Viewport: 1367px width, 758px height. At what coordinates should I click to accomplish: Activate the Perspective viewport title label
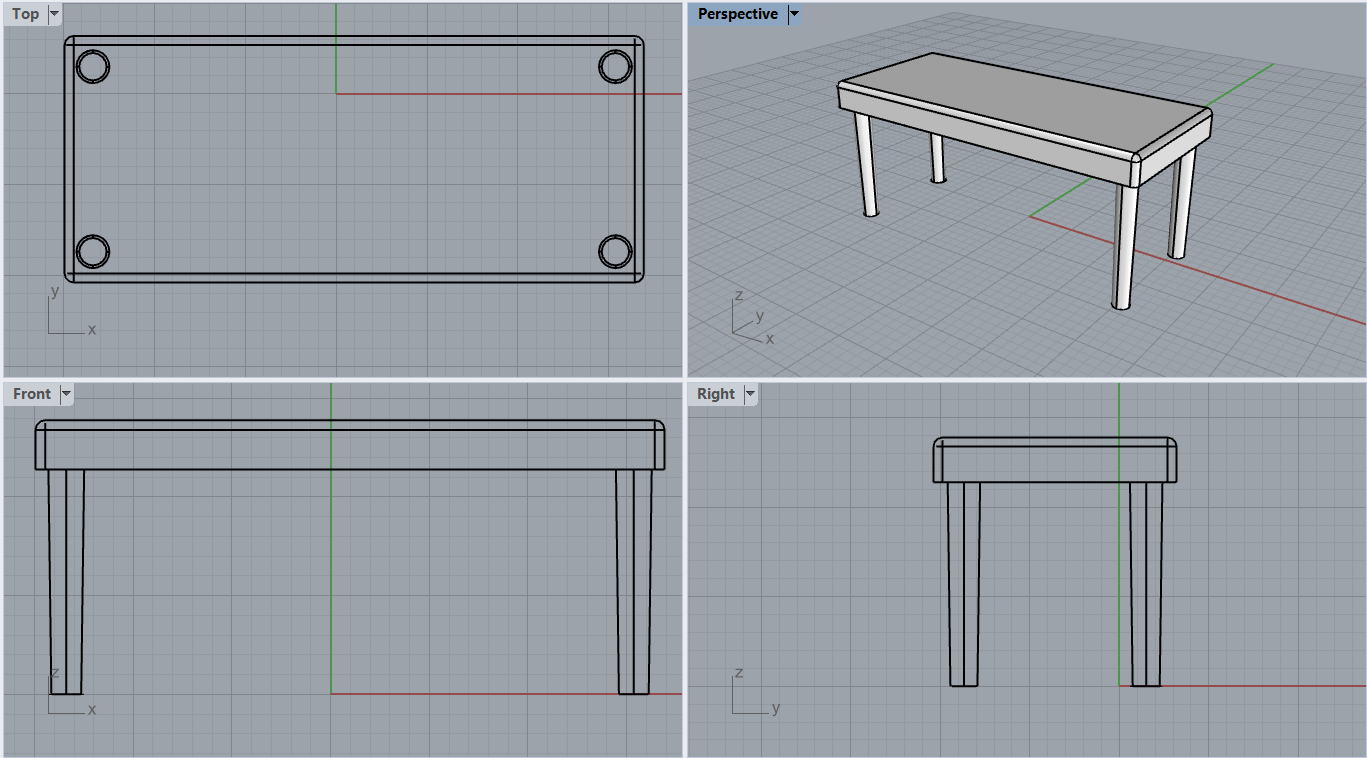tap(737, 14)
